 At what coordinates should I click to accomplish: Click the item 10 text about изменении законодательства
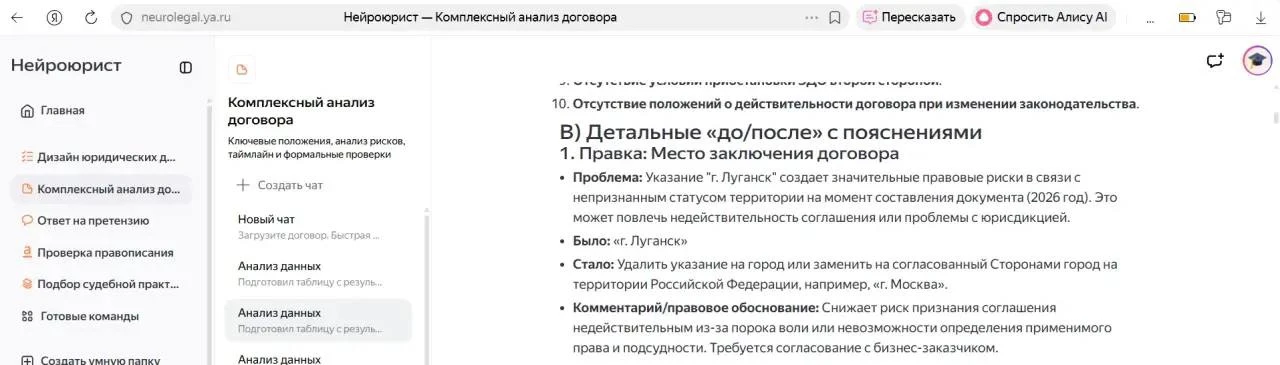tap(855, 104)
